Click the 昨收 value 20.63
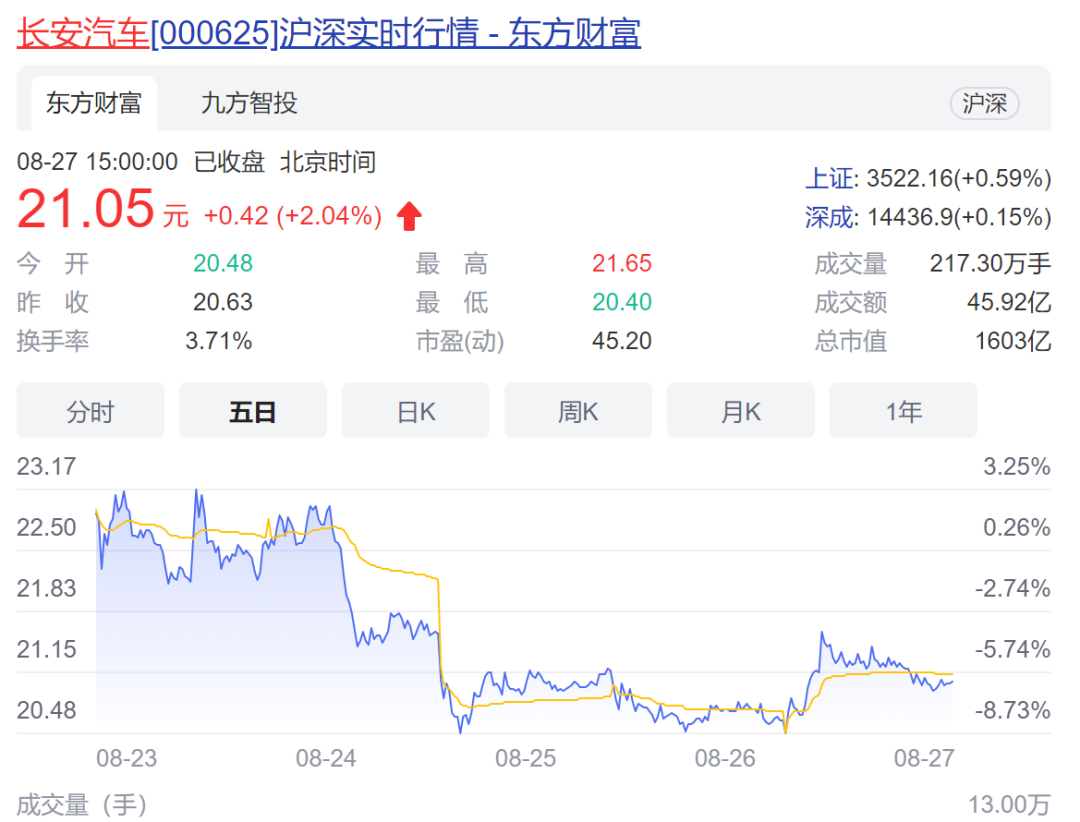 pyautogui.click(x=222, y=302)
